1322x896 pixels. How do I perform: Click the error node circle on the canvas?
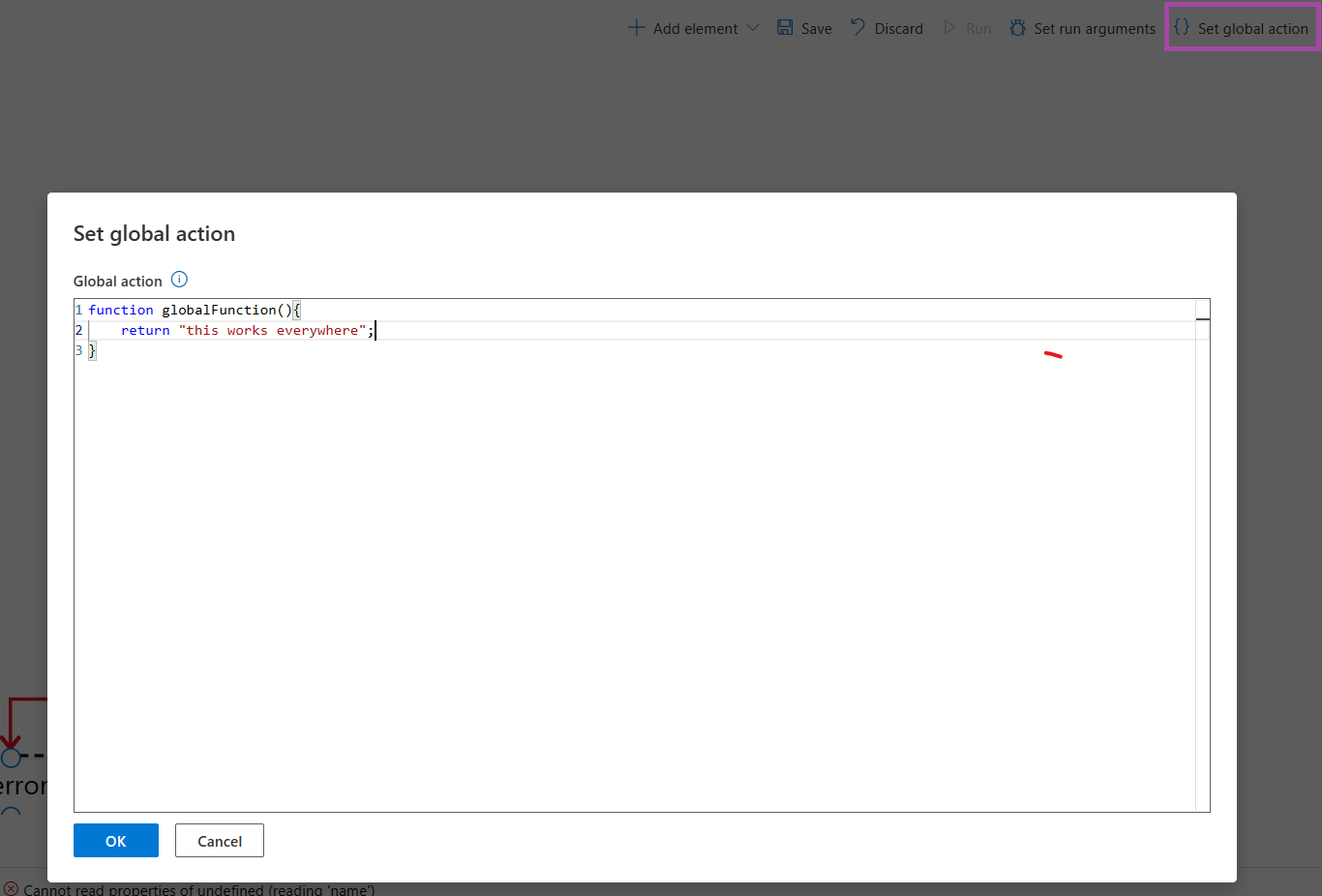10,758
